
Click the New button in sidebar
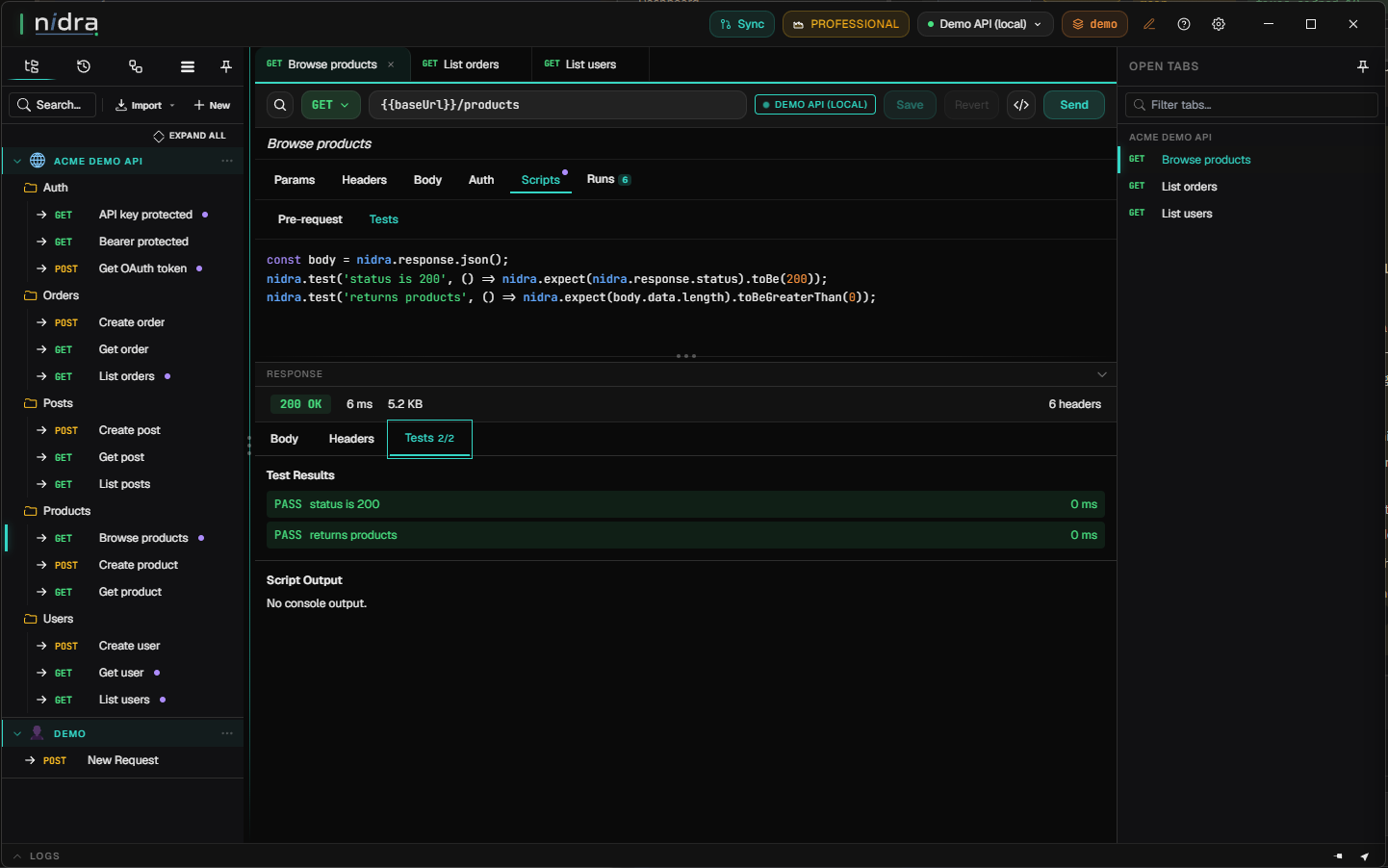point(212,105)
